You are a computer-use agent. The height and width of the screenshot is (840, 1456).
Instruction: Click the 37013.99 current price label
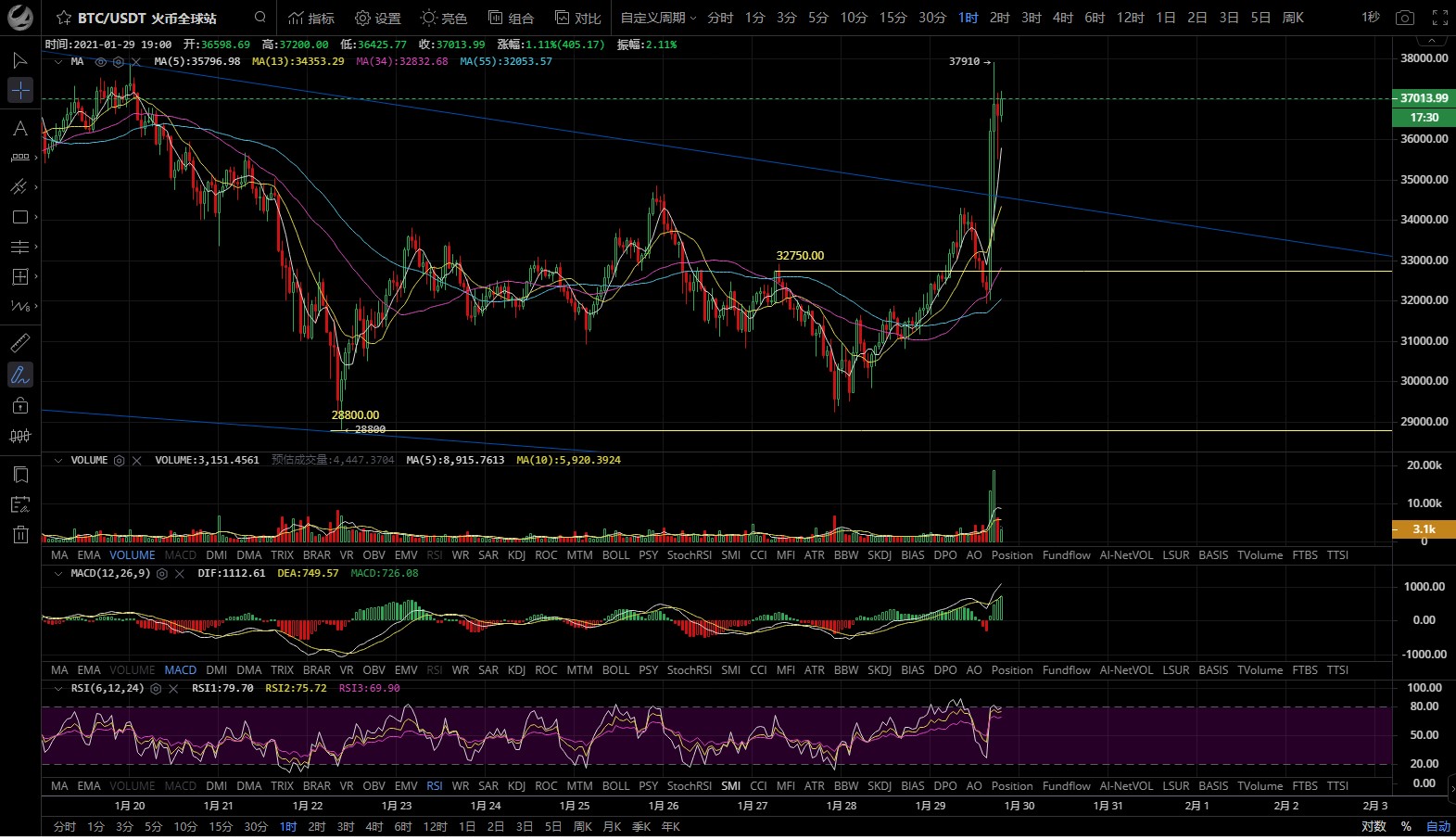1424,98
